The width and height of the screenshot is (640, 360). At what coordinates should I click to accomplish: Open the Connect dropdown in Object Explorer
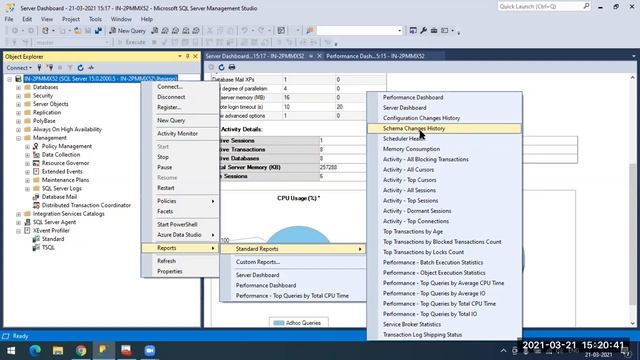pos(19,68)
